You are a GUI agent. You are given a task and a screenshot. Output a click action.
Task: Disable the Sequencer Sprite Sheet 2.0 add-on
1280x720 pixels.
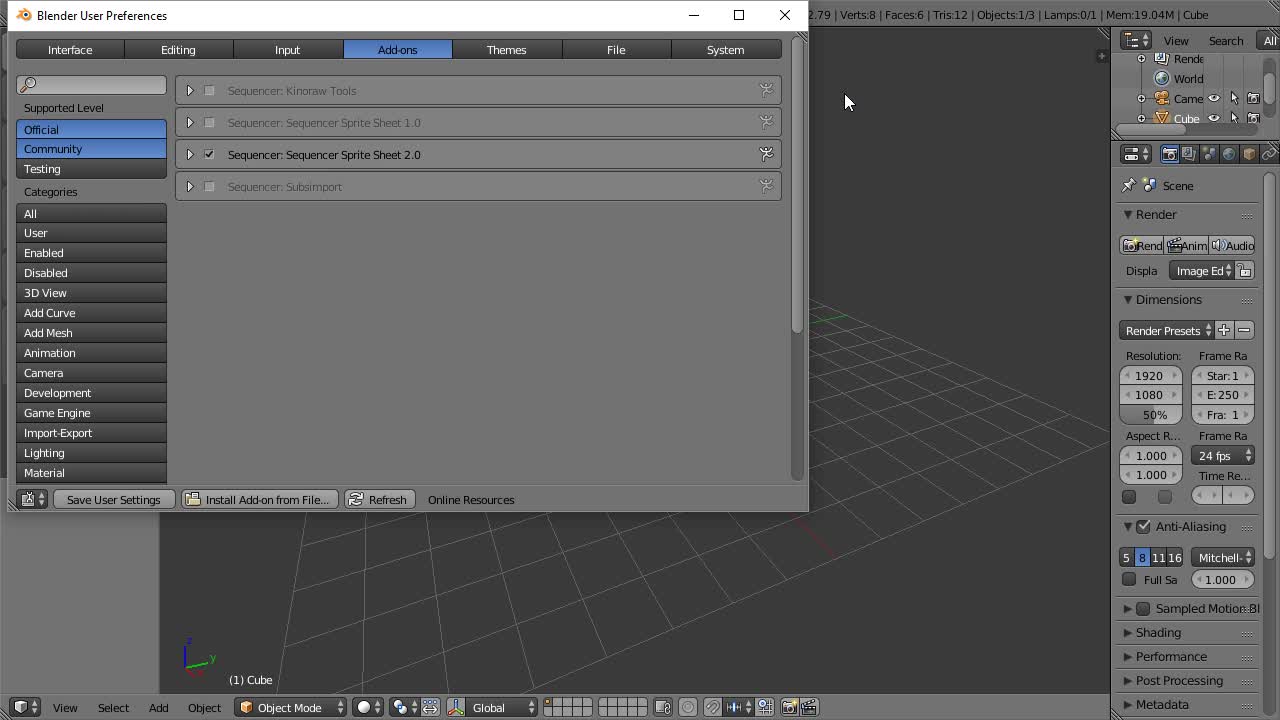pos(208,154)
